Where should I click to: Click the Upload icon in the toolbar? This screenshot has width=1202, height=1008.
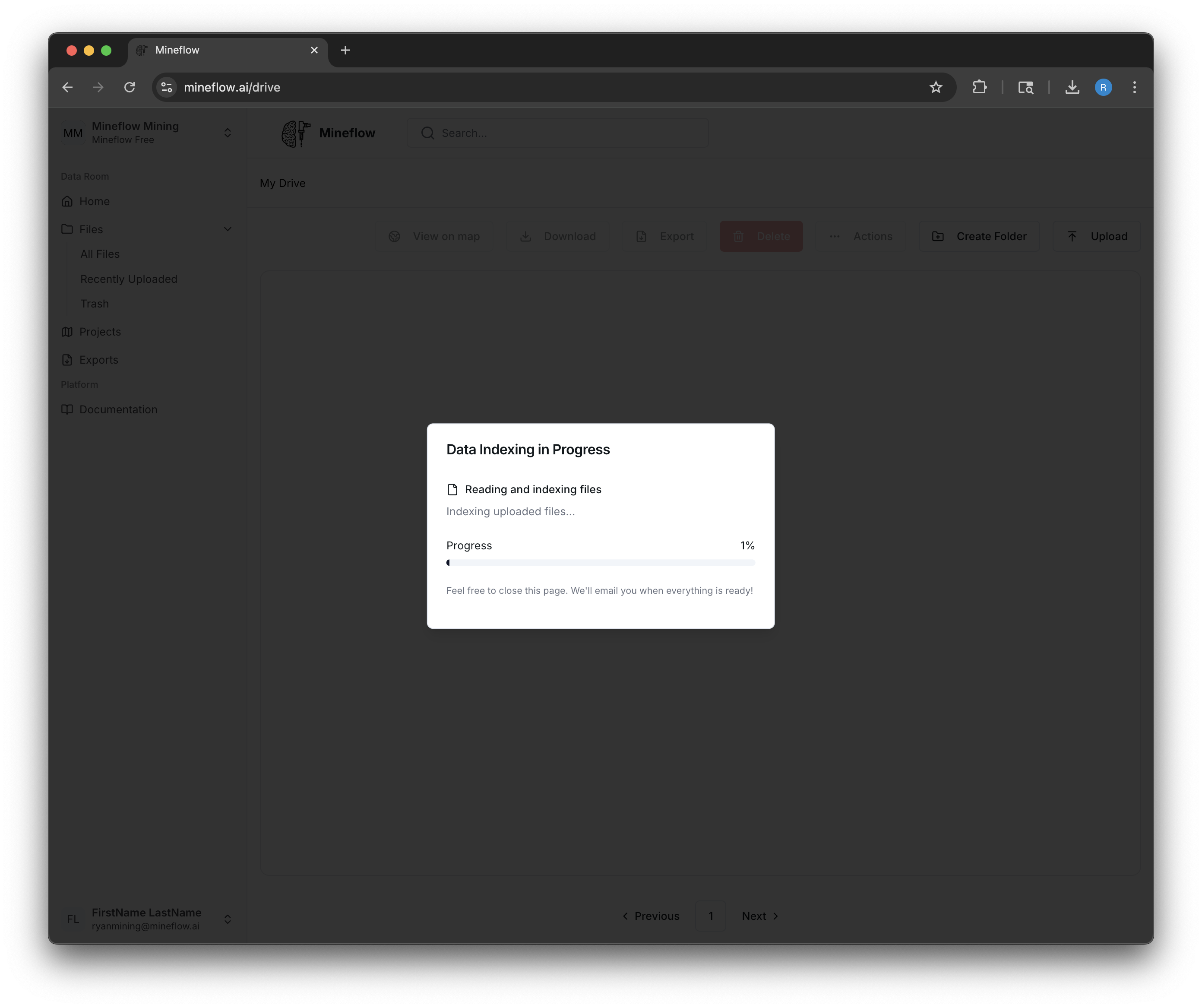1072,236
